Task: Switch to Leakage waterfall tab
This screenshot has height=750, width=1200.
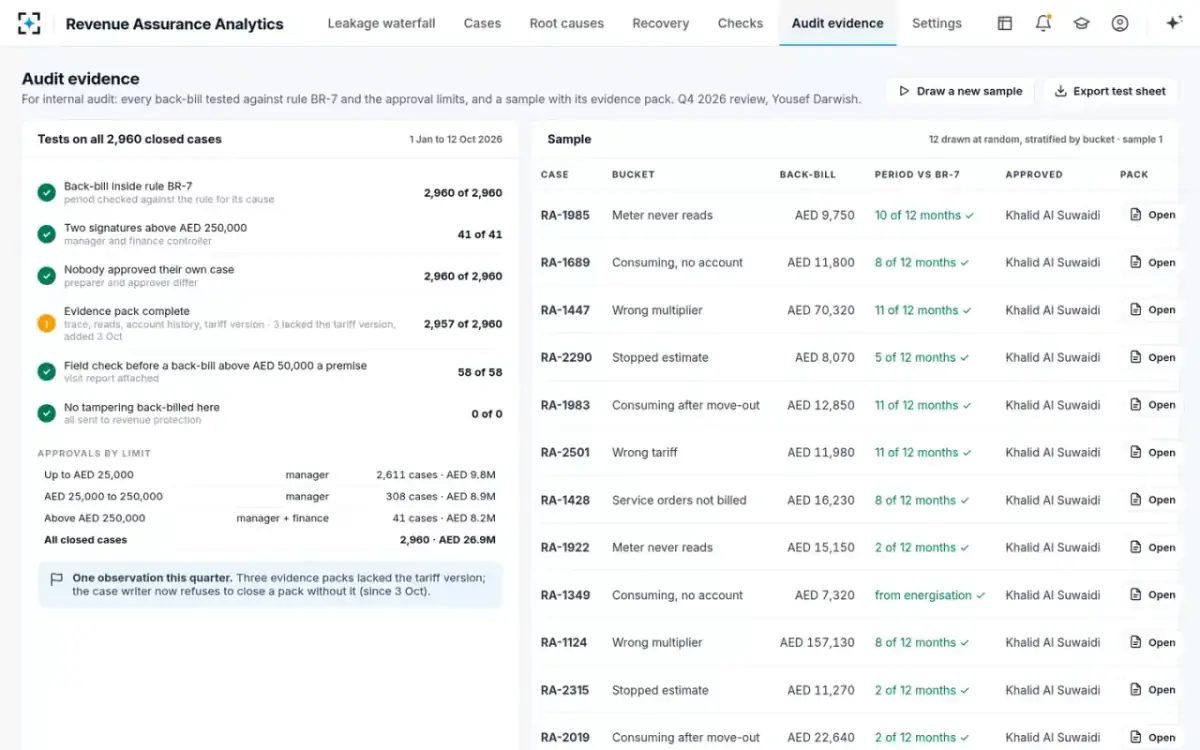Action: pyautogui.click(x=381, y=23)
